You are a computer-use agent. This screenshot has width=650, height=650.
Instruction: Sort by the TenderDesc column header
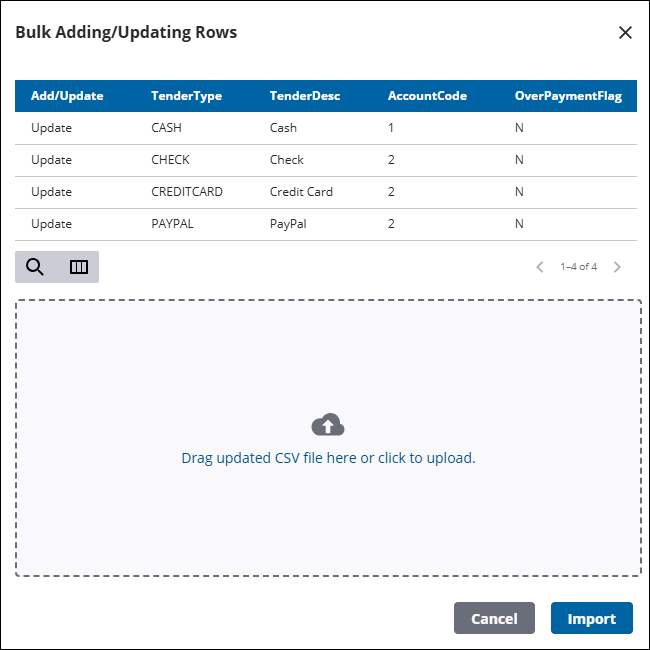[305, 96]
